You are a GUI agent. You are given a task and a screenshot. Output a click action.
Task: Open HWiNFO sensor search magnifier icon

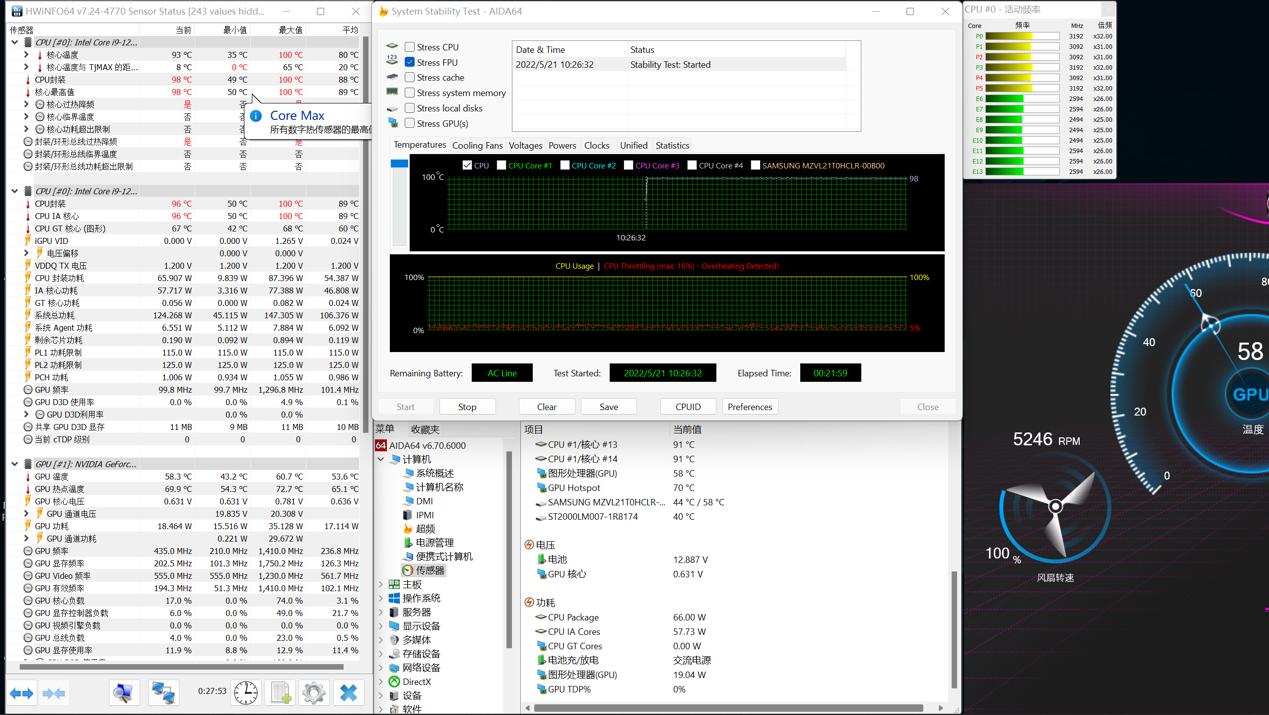(x=123, y=692)
